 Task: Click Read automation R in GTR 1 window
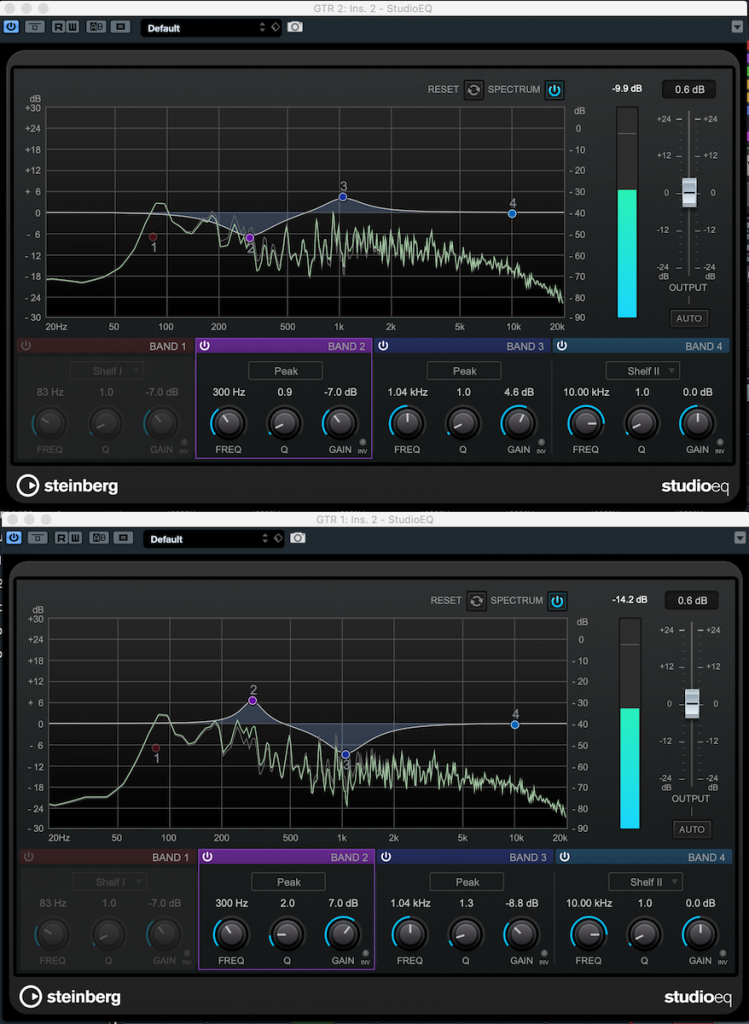62,538
